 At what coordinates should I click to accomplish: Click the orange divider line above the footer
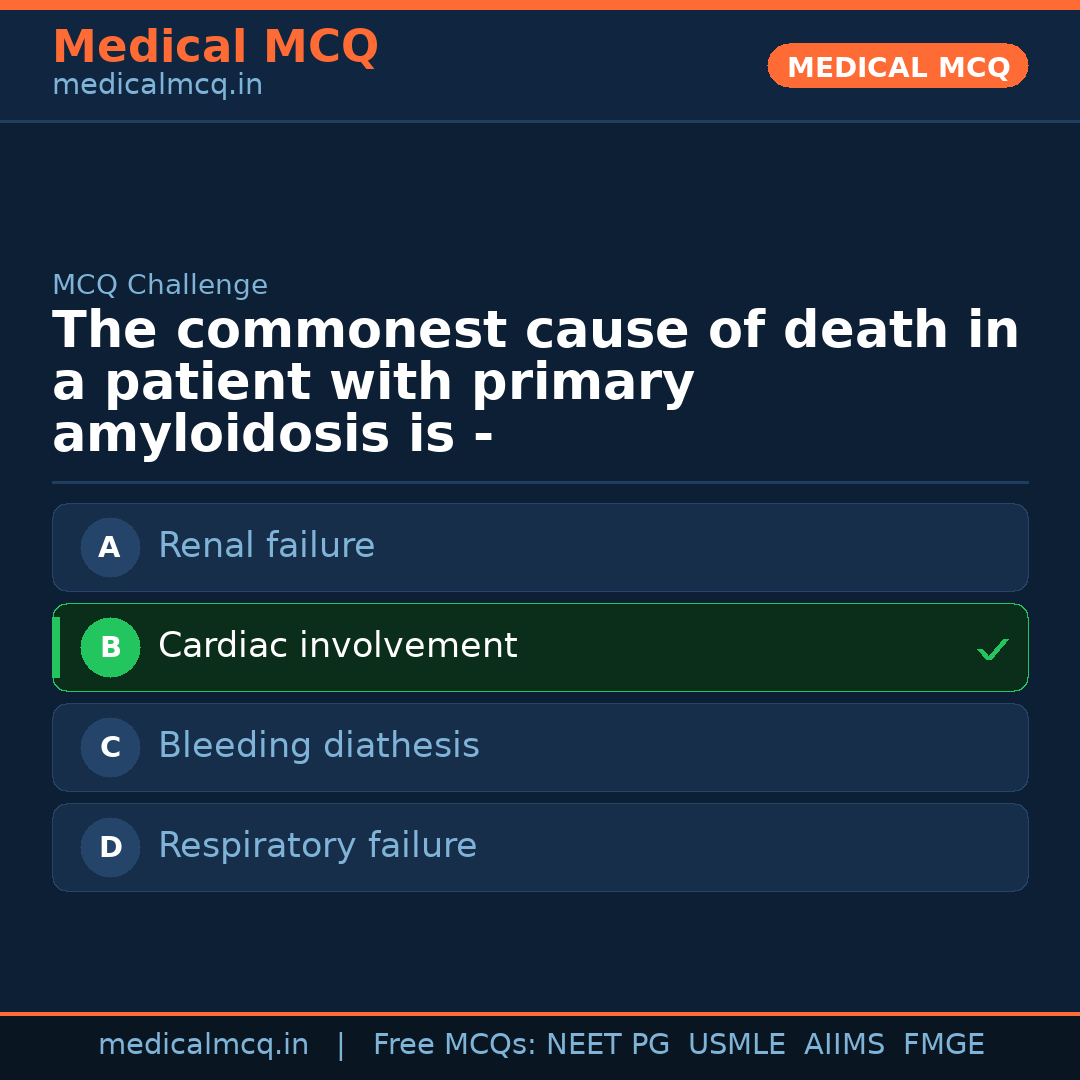540,1012
